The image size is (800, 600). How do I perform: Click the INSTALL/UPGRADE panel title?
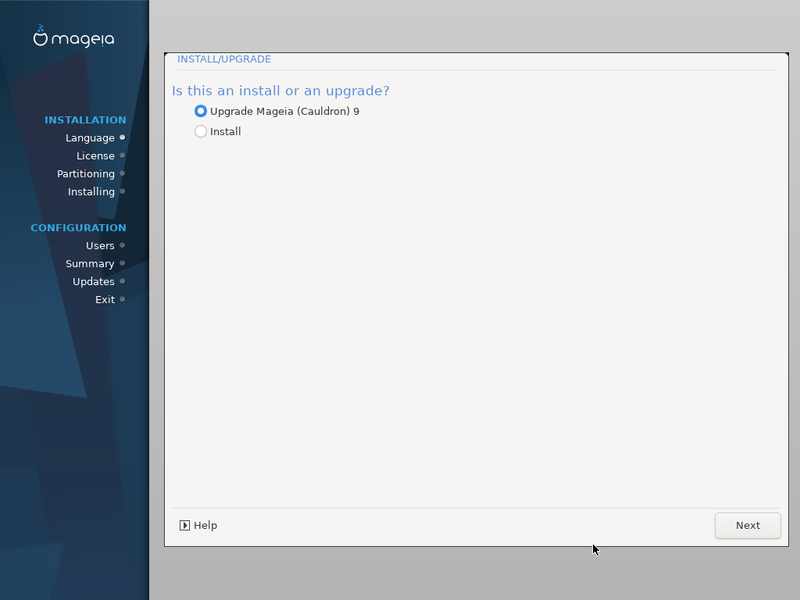tap(224, 59)
